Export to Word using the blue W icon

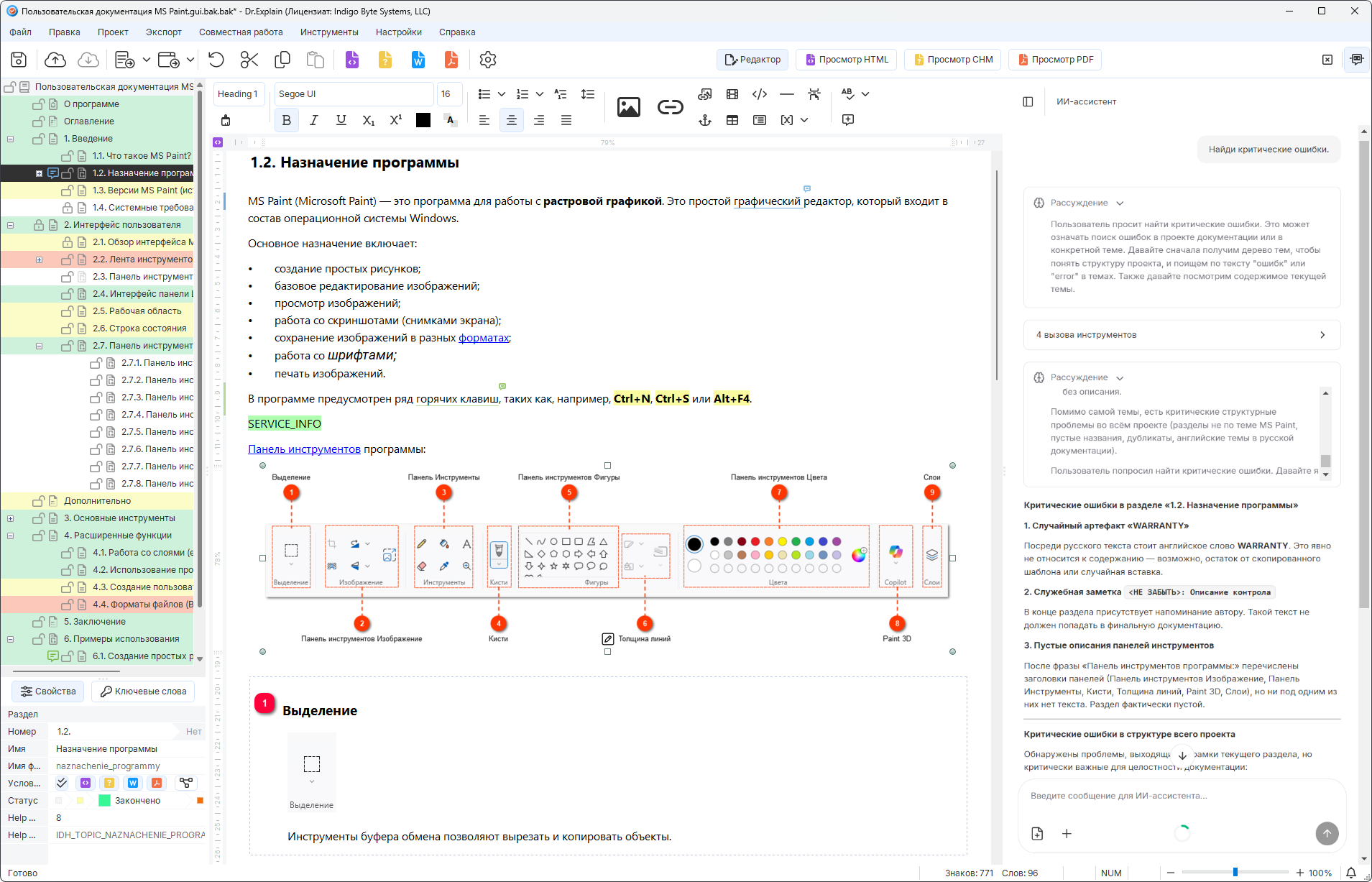418,60
